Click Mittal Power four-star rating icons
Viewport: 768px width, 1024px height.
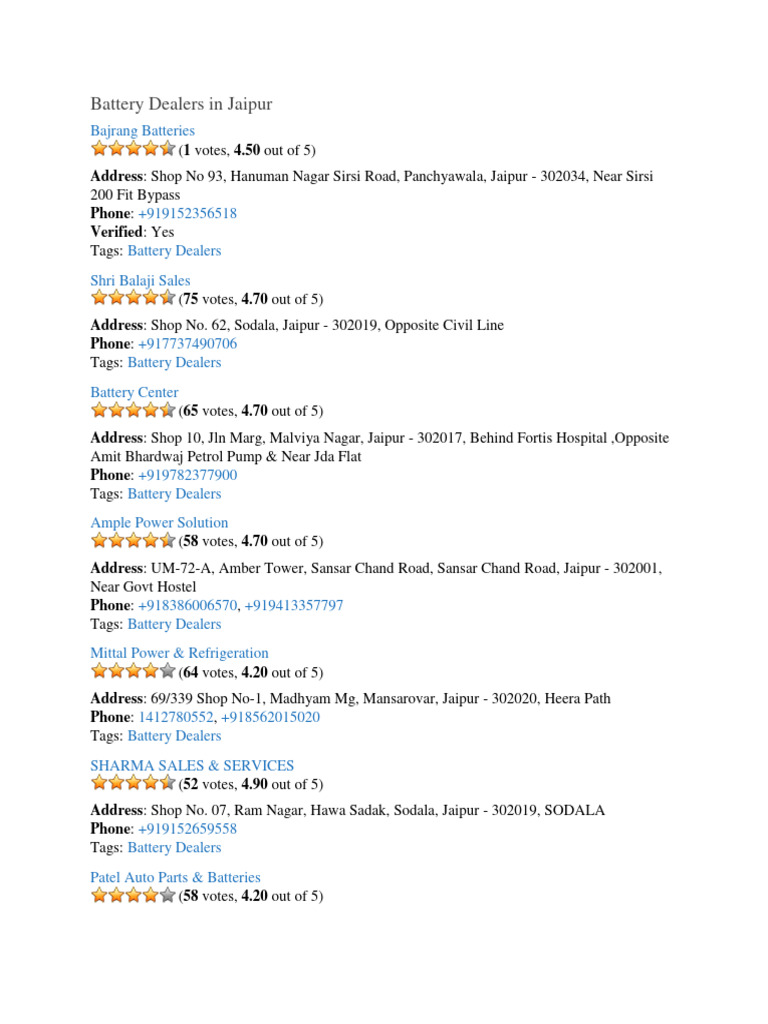coord(133,671)
